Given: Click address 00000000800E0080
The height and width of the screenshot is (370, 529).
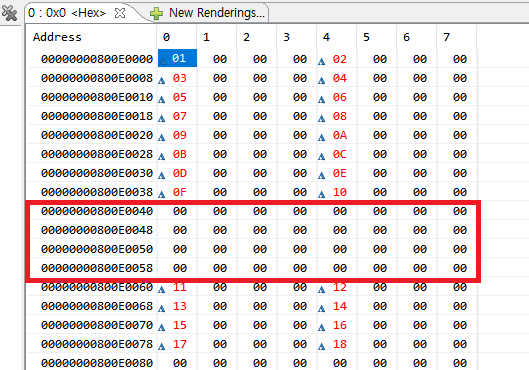Looking at the screenshot, I should click(x=97, y=363).
